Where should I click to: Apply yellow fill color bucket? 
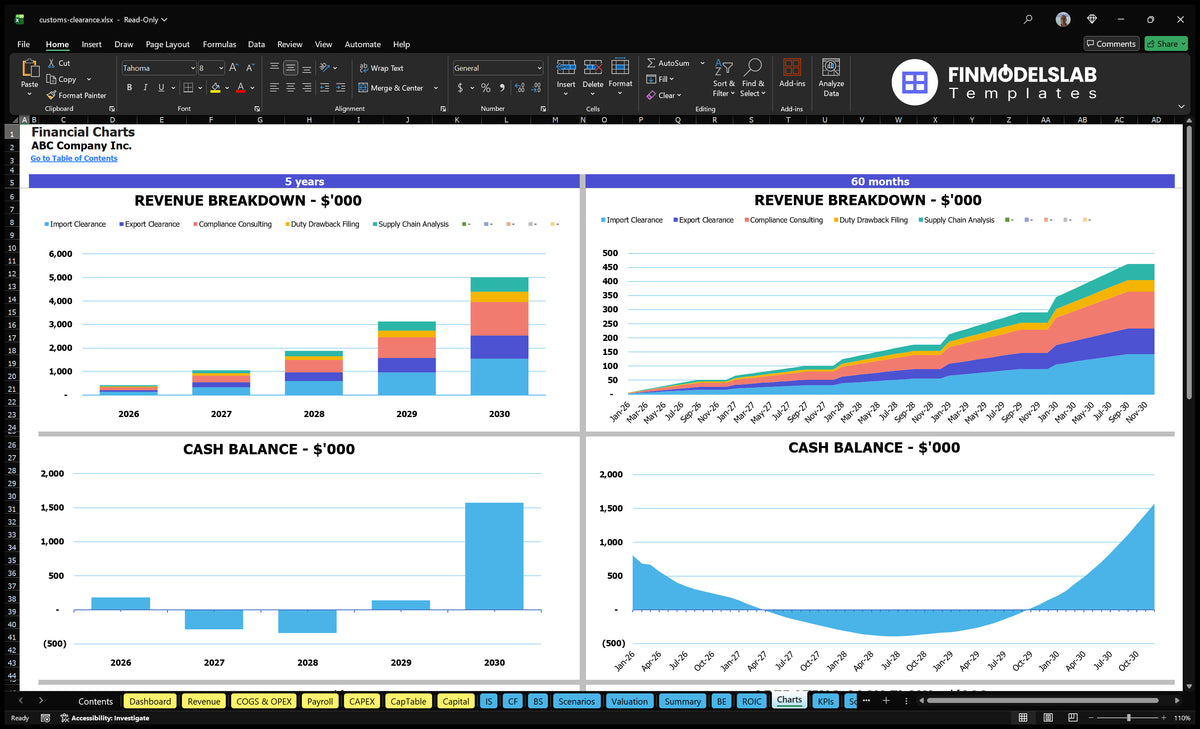(215, 88)
